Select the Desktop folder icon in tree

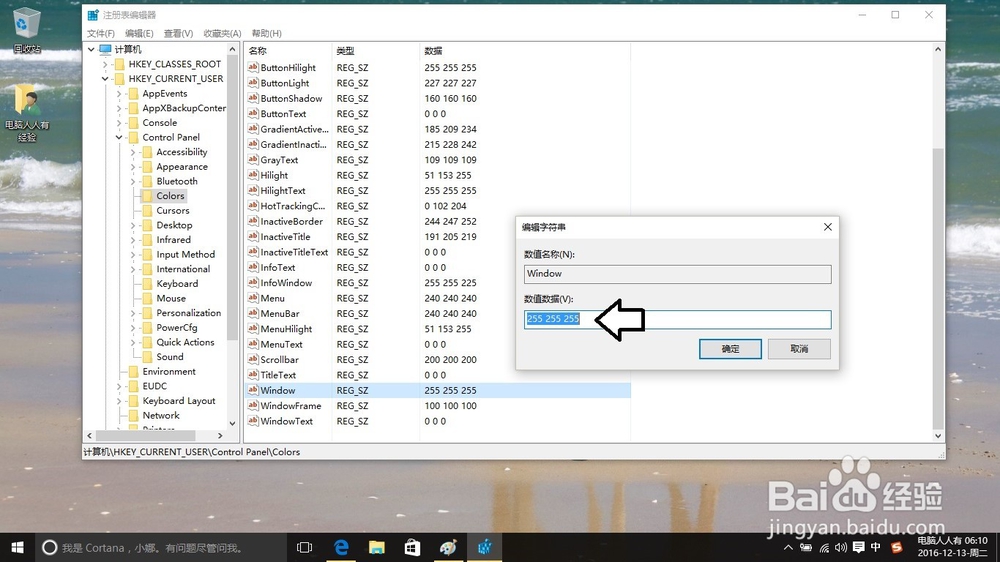point(147,225)
